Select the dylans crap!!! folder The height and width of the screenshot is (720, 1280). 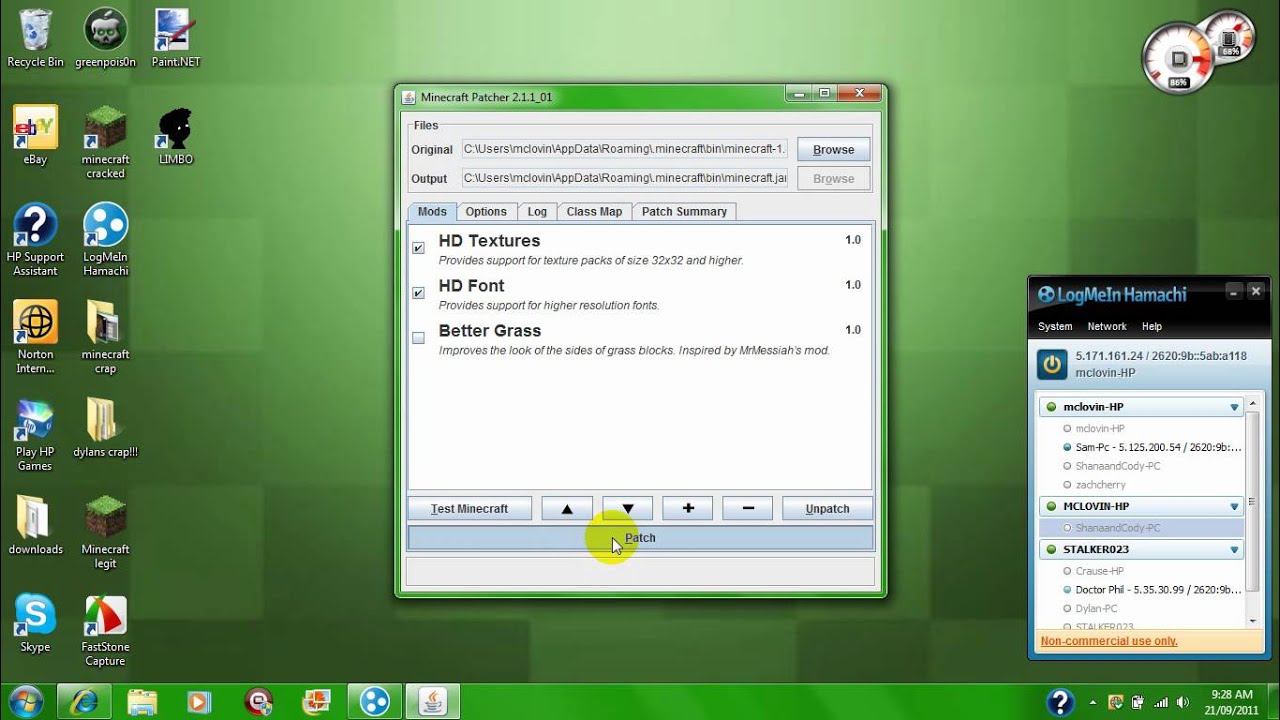(105, 428)
